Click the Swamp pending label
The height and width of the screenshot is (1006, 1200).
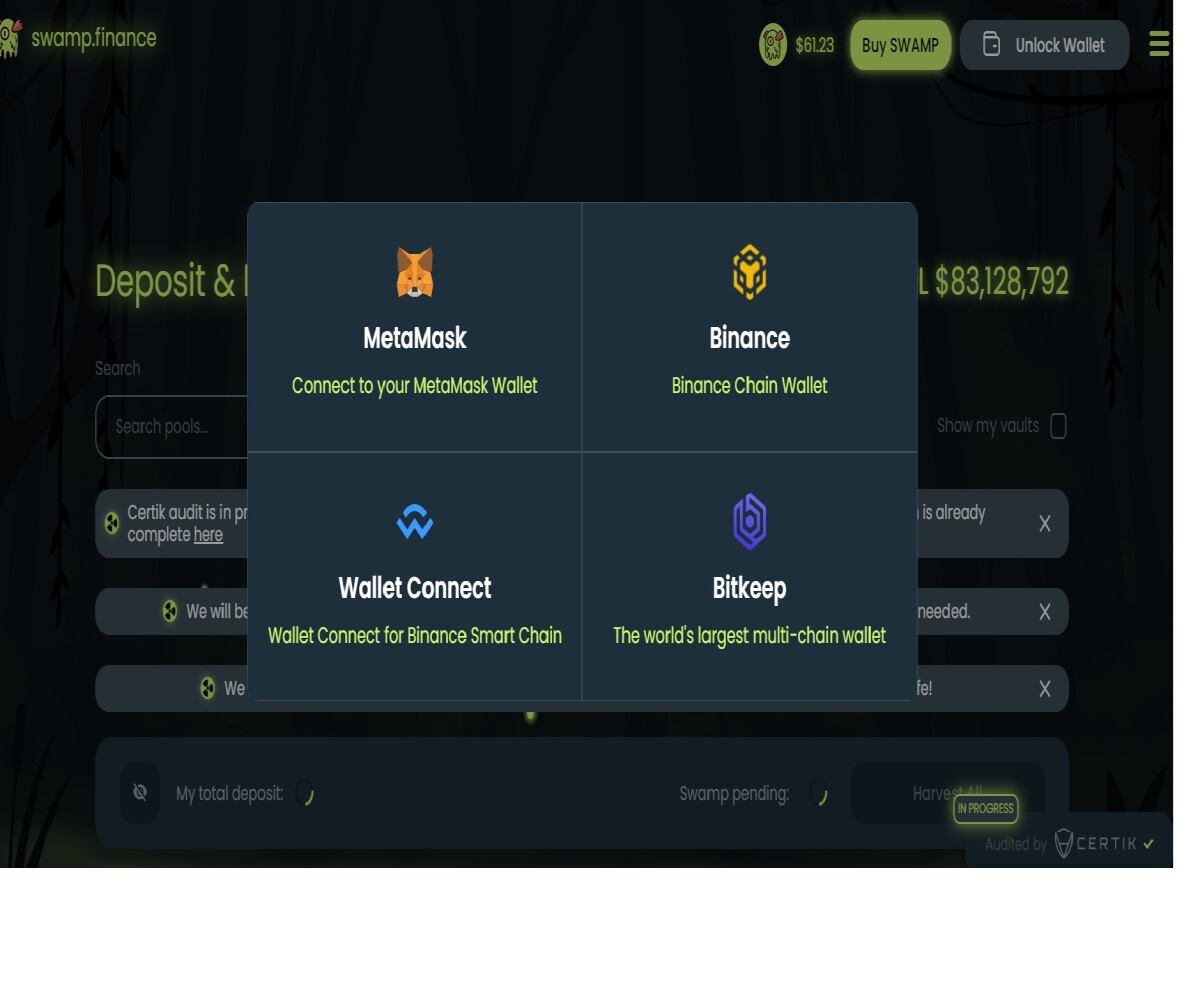click(x=734, y=794)
